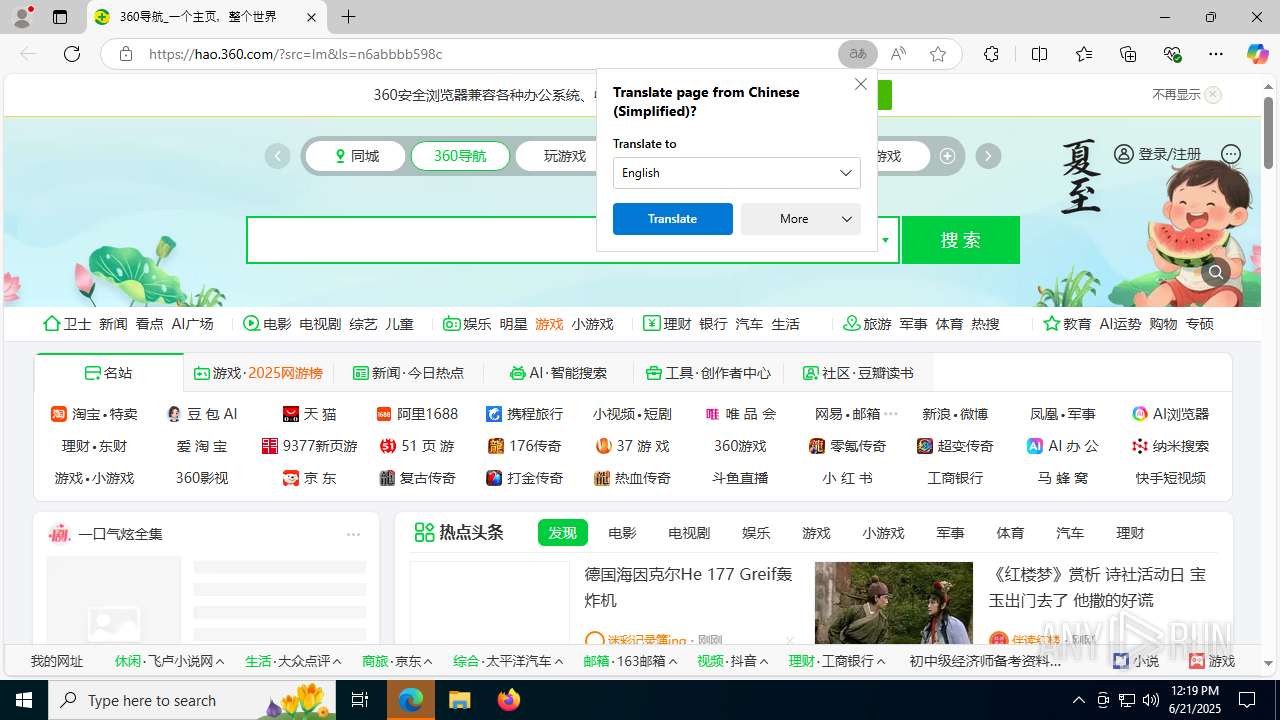1280x720 pixels.
Task: Add page to favorites star icon
Action: (x=938, y=54)
